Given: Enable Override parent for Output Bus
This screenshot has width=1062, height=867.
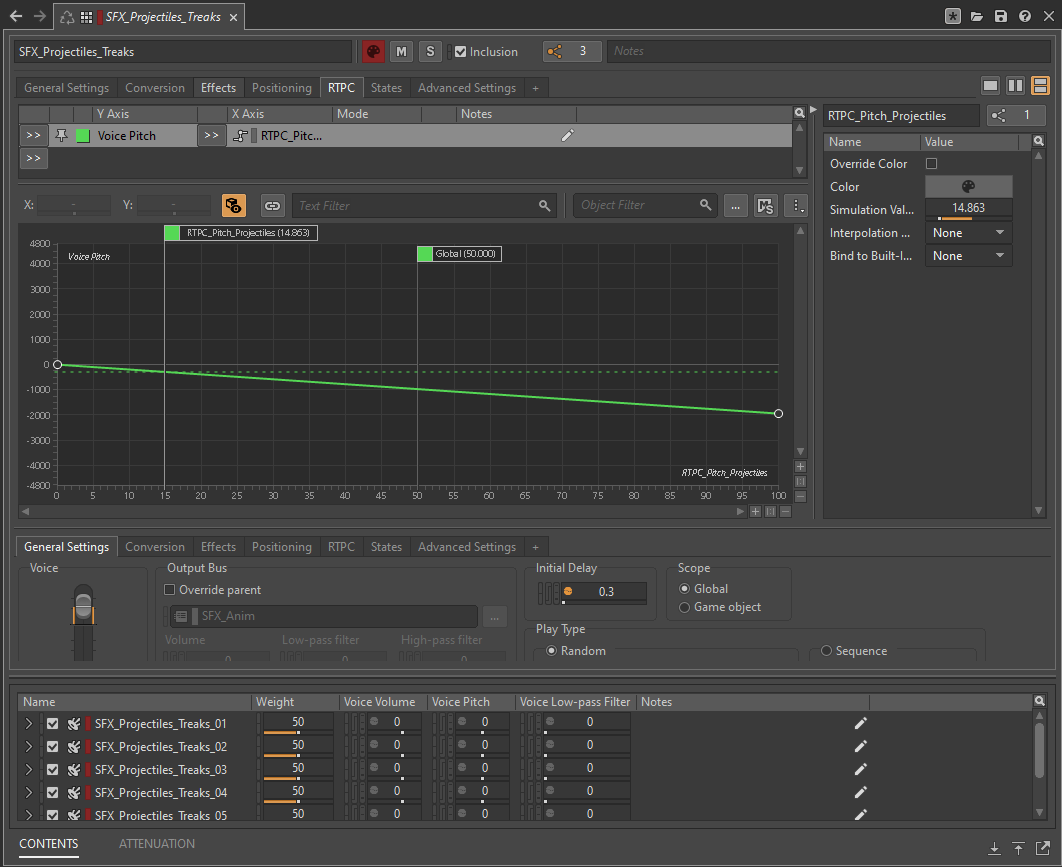Looking at the screenshot, I should [x=170, y=590].
